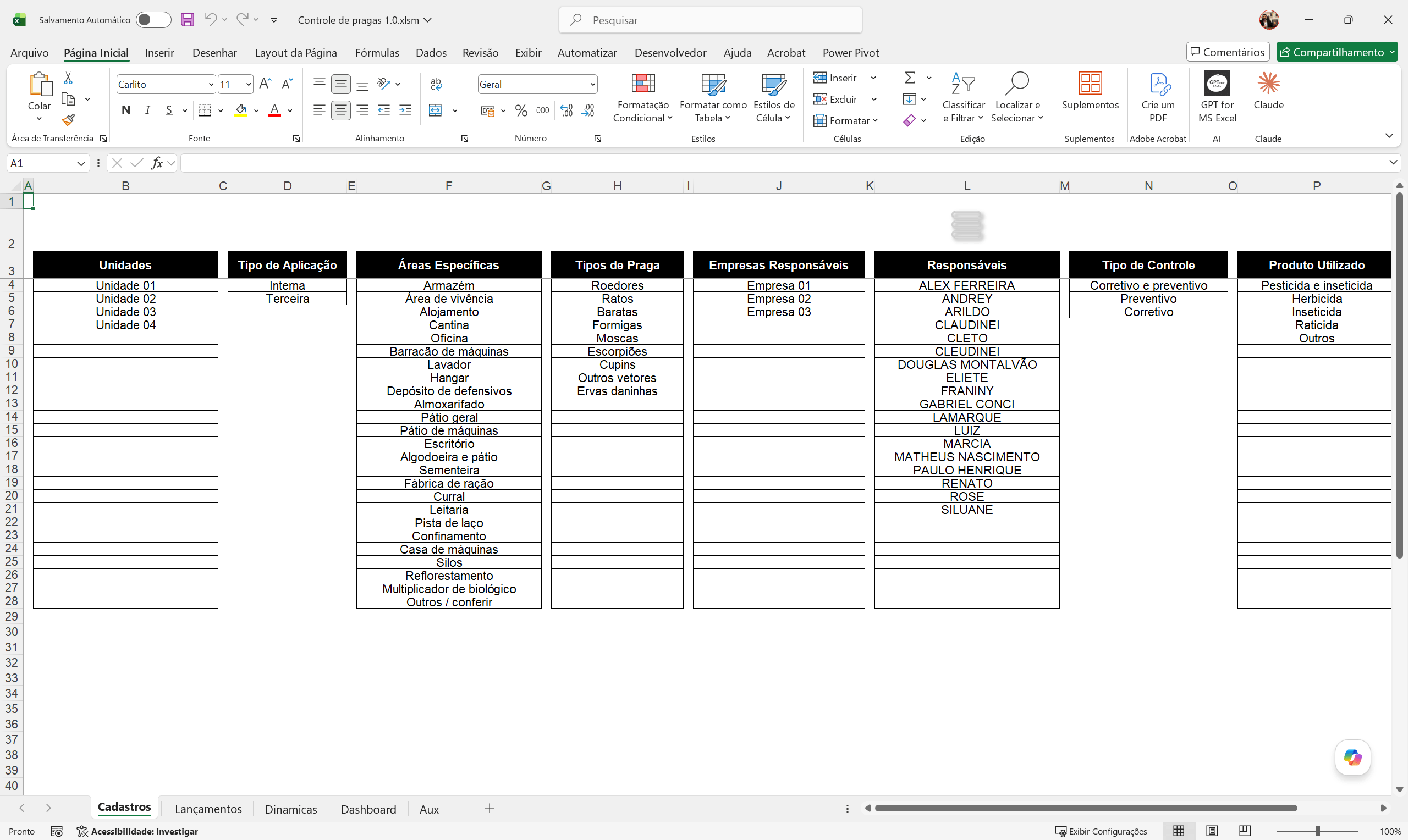Open the Geral number format dropdown

[592, 84]
